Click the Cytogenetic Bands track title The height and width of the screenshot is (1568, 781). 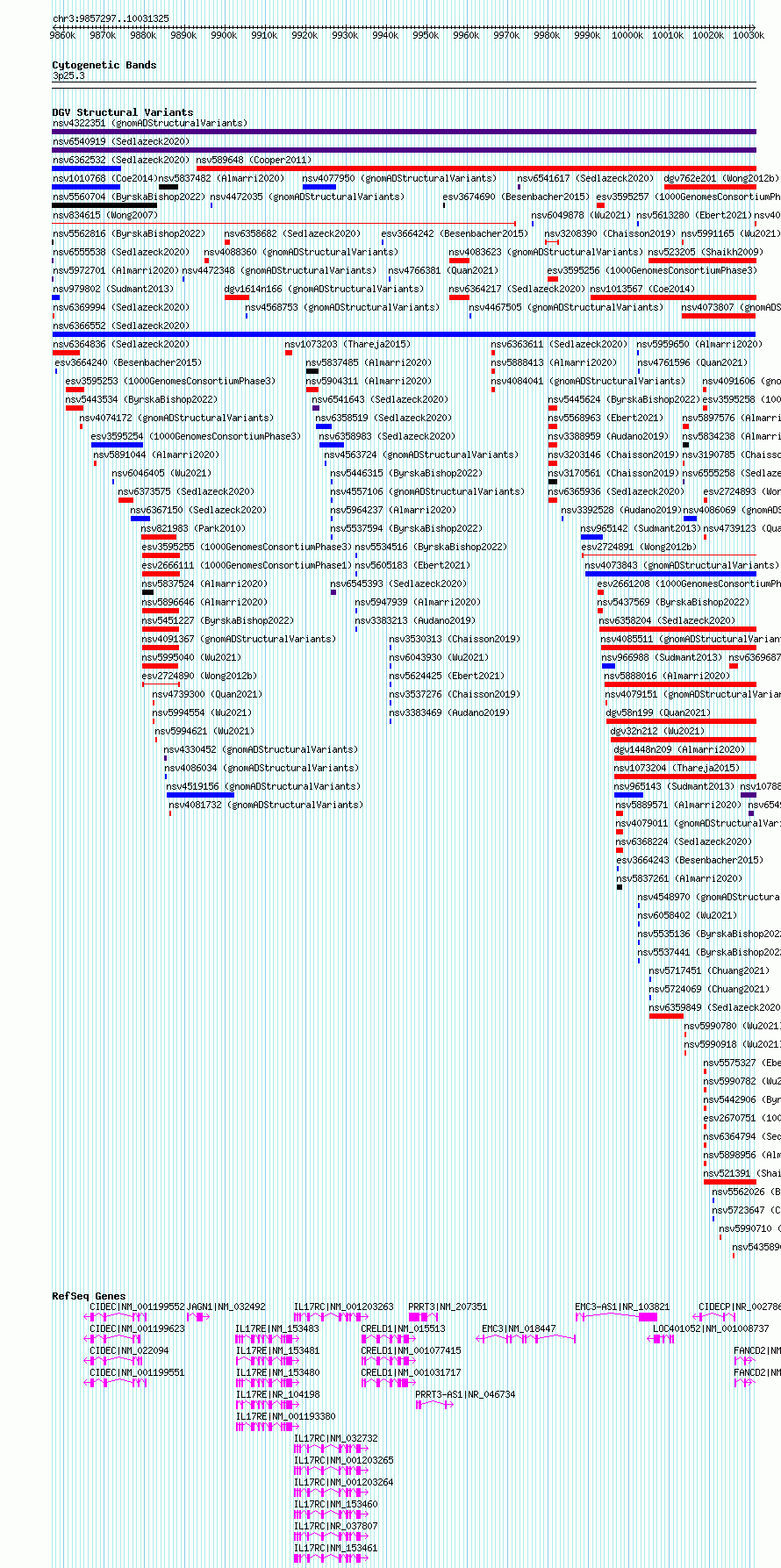coord(104,65)
